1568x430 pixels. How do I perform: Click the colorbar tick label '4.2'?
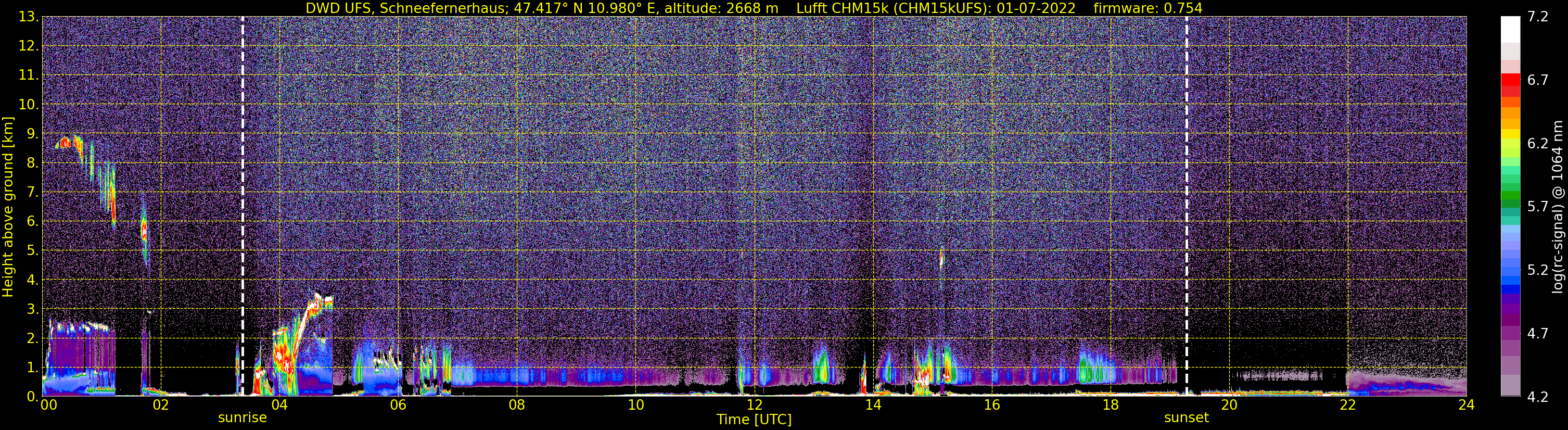pyautogui.click(x=1538, y=397)
